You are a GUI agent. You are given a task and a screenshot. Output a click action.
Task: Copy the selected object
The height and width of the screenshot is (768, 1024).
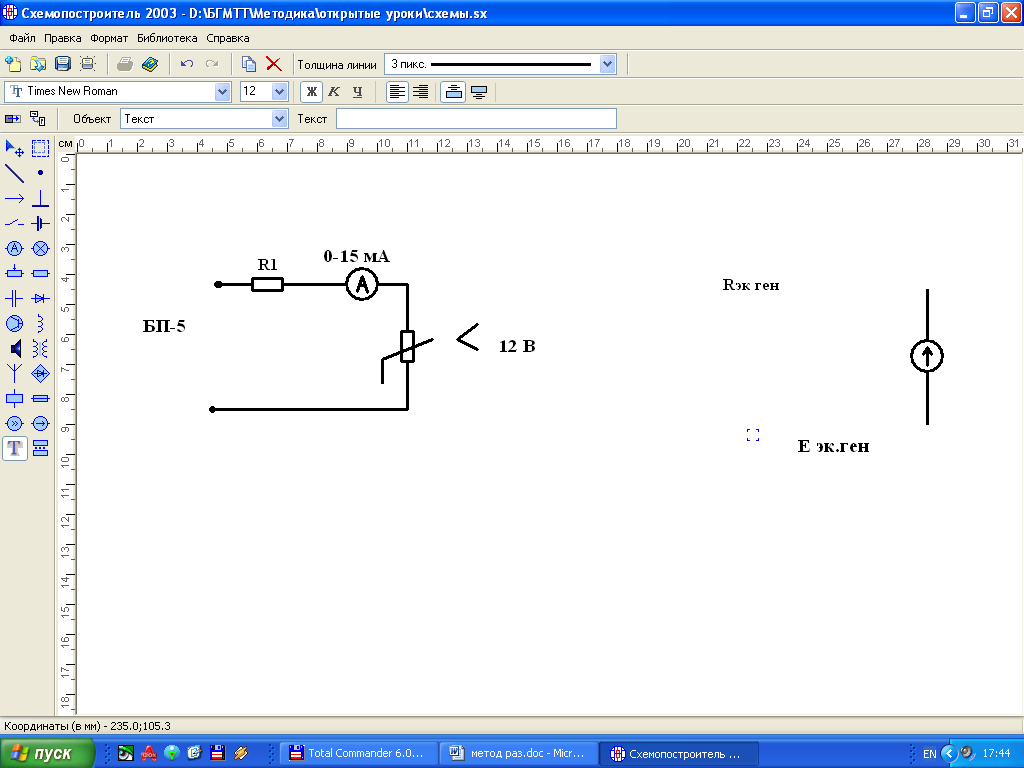[x=249, y=64]
